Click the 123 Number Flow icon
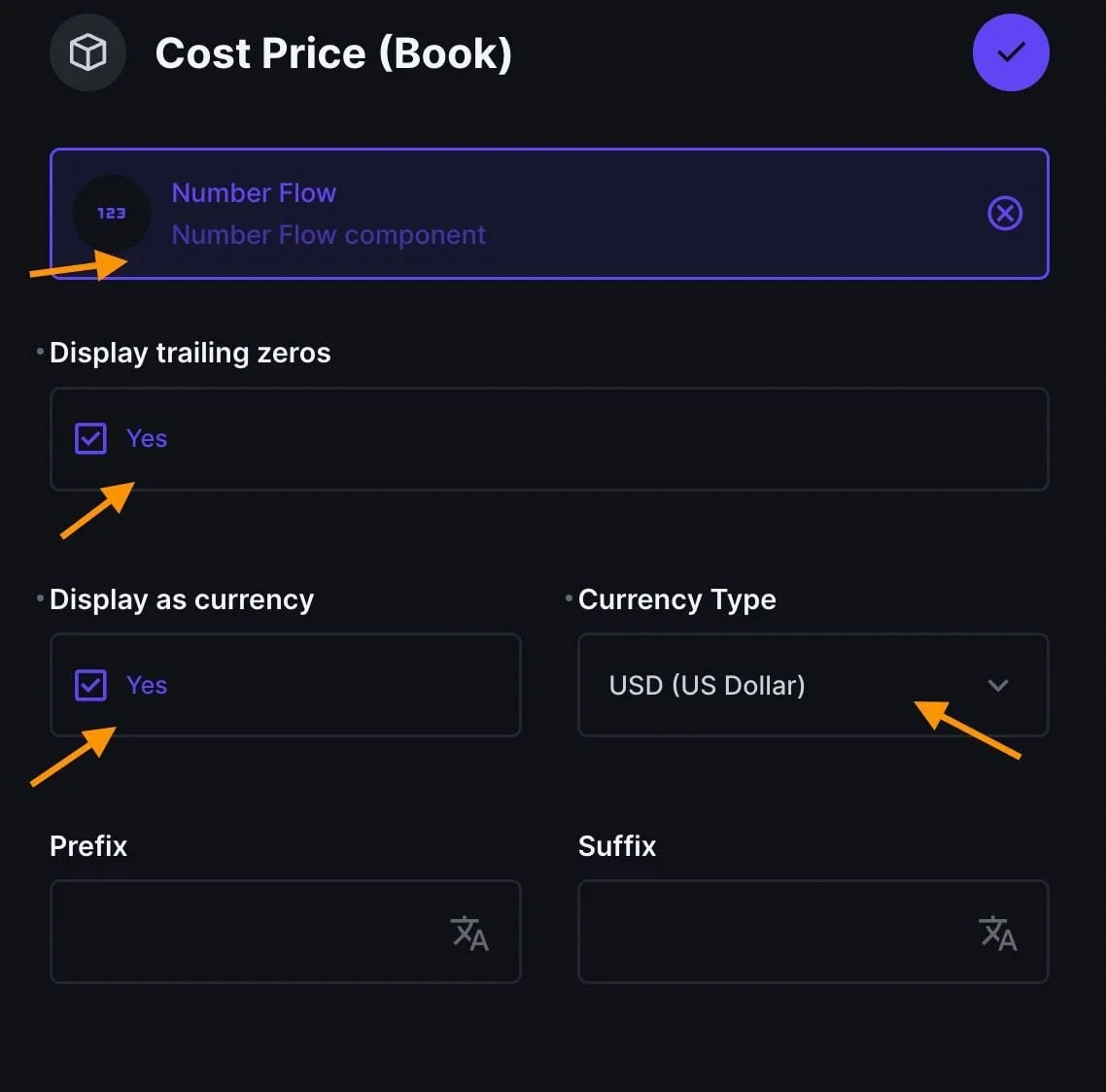This screenshot has height=1092, width=1106. point(112,213)
